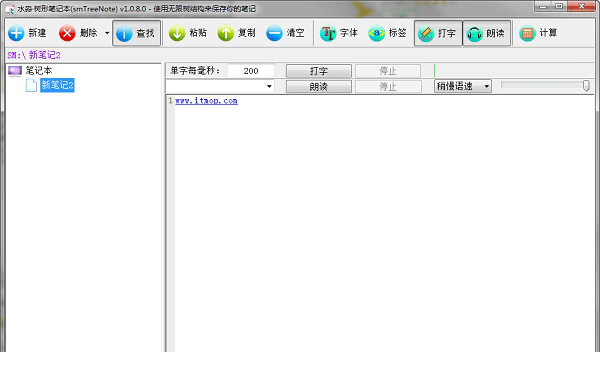The width and height of the screenshot is (600, 366).
Task: Open the dropdown arrow next to 删除
Action: [x=107, y=33]
